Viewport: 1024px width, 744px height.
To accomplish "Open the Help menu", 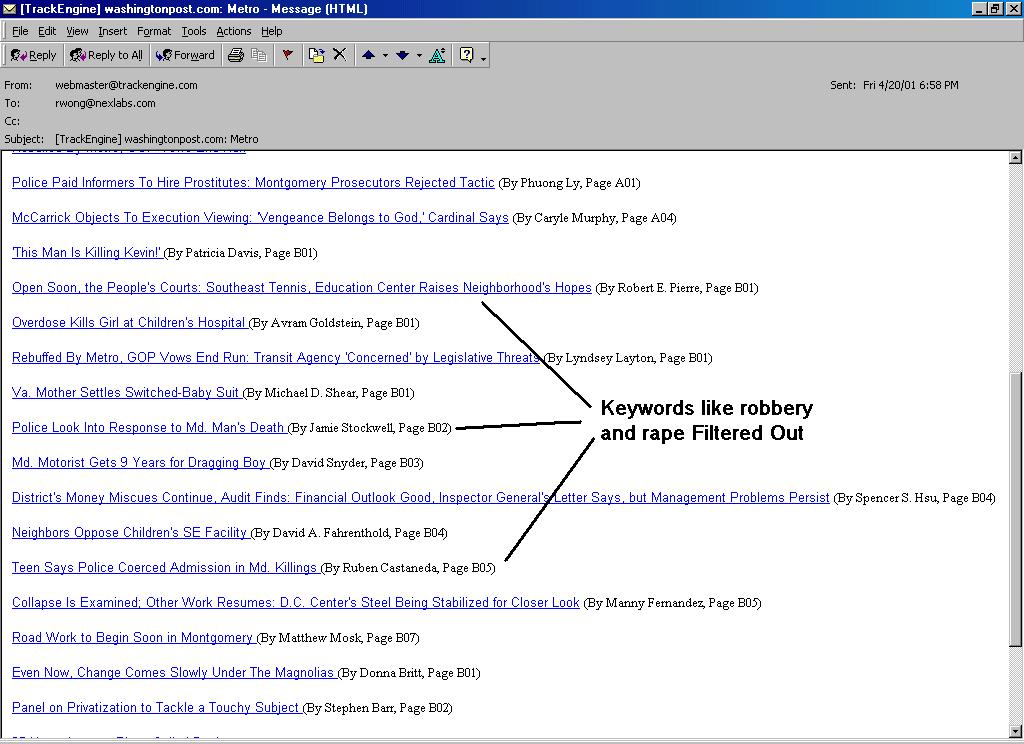I will pos(272,31).
